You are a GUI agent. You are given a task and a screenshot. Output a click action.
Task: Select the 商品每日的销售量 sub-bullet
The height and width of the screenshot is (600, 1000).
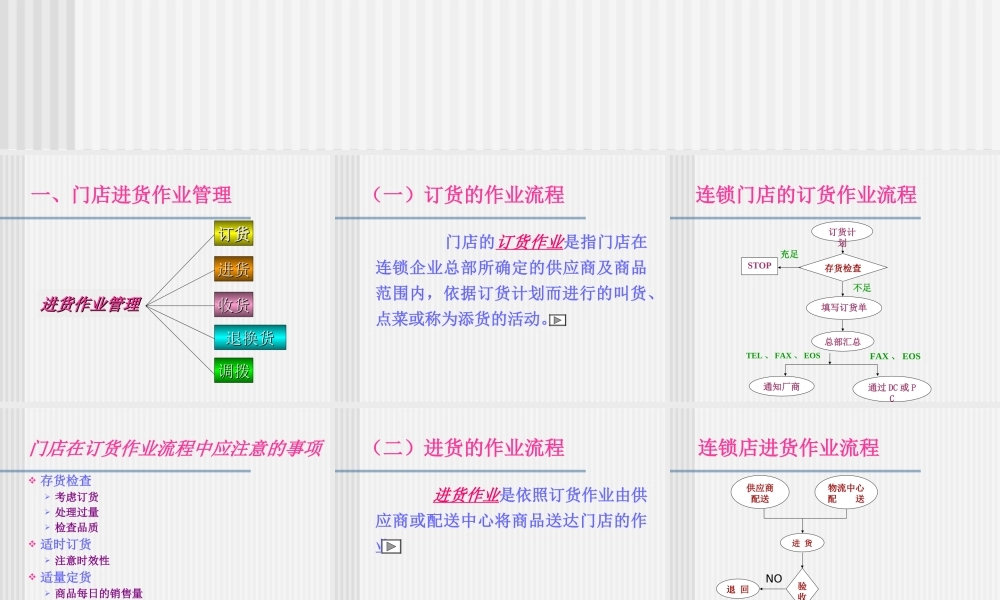pyautogui.click(x=99, y=594)
